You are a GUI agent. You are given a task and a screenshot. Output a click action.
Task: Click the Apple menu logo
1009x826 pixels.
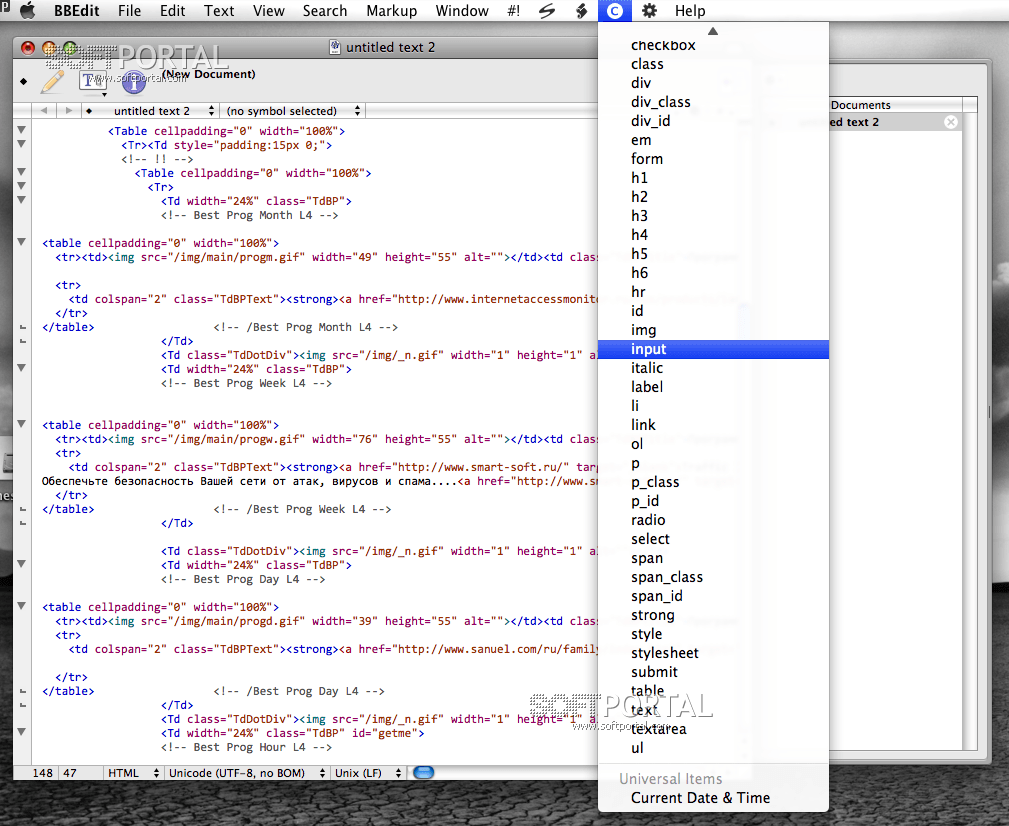(x=27, y=11)
